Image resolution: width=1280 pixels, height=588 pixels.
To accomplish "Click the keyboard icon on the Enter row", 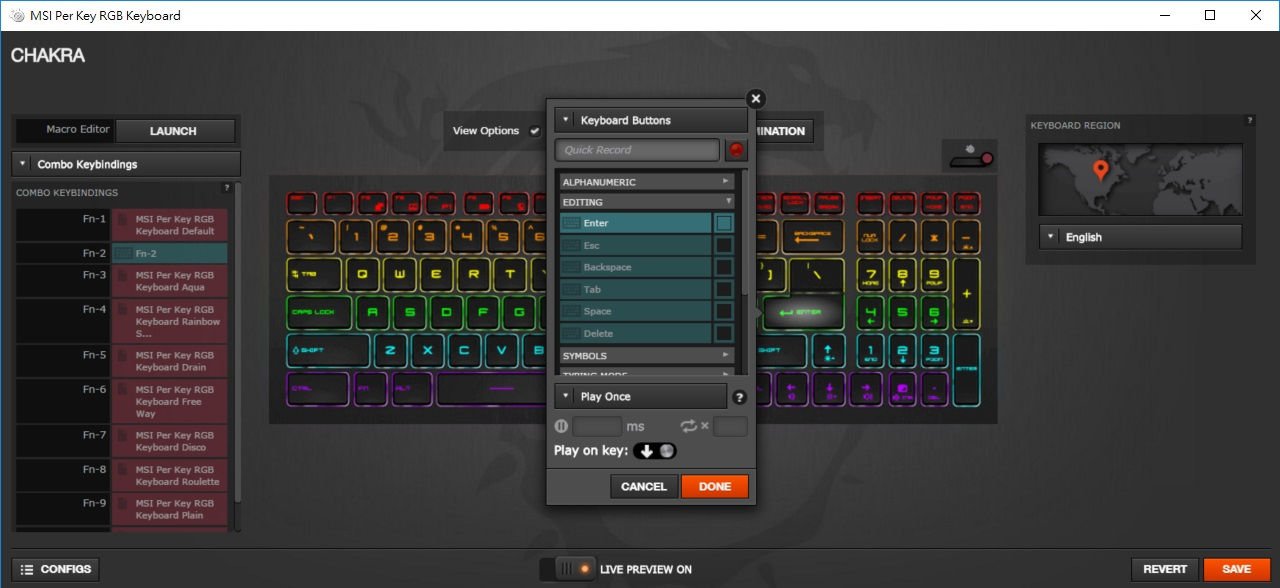I will (x=572, y=223).
